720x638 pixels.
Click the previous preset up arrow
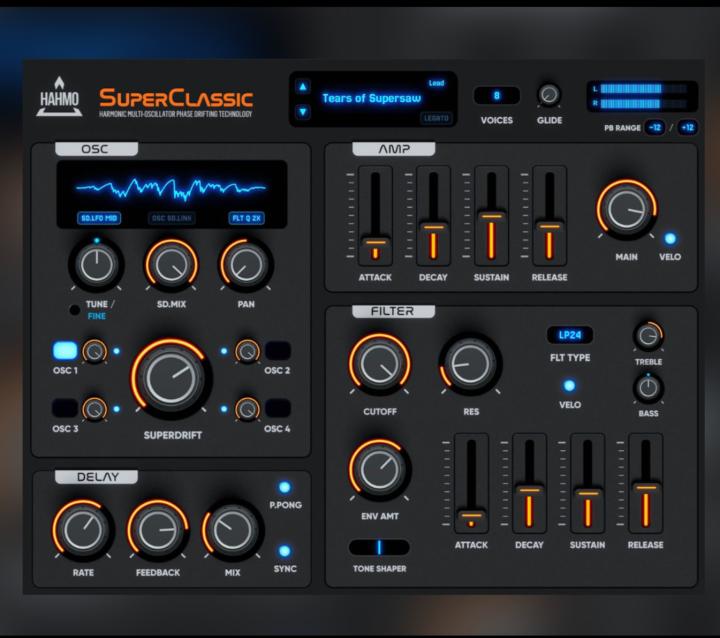303,86
